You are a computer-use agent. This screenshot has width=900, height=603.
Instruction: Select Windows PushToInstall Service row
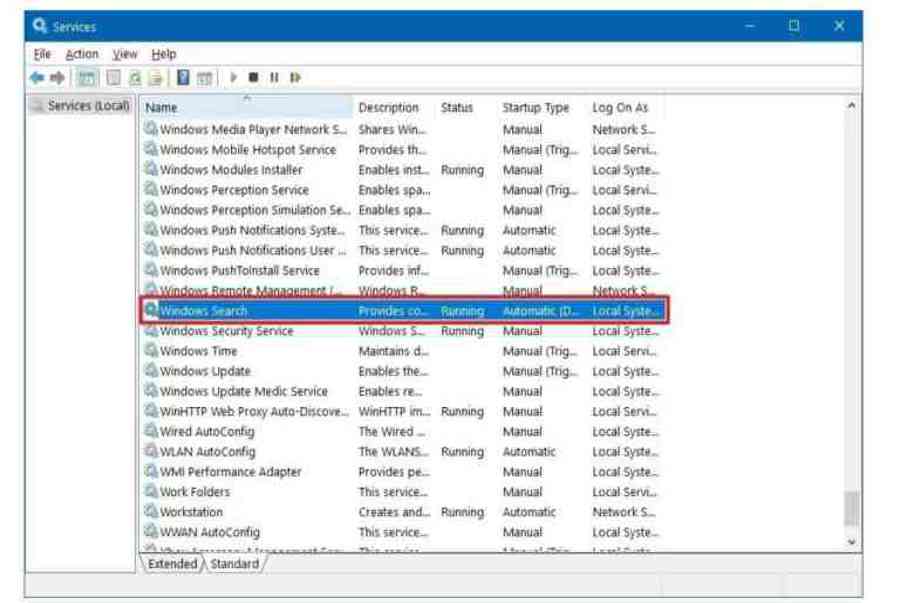[x=404, y=270]
